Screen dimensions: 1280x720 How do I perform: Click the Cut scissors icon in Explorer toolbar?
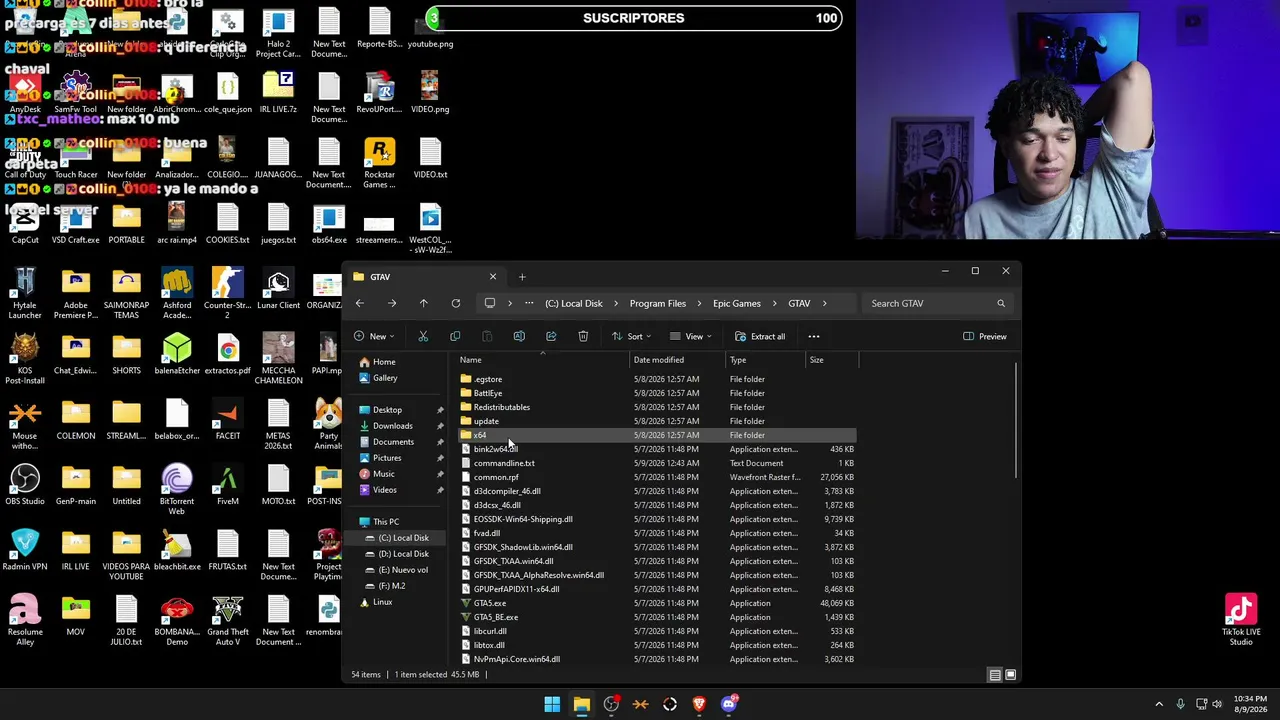click(423, 336)
